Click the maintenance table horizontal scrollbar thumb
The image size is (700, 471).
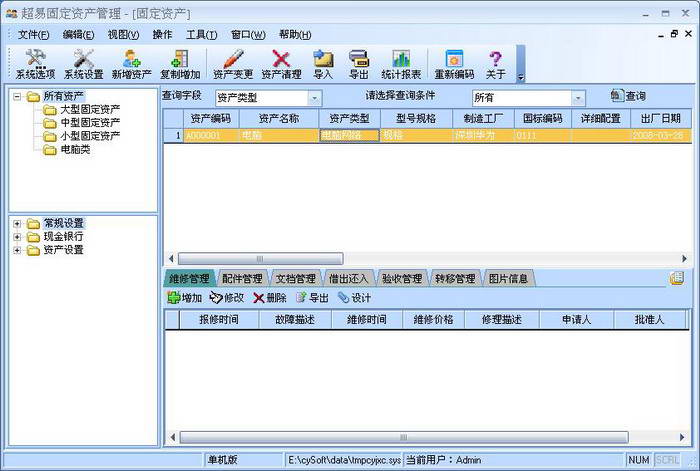[x=404, y=437]
